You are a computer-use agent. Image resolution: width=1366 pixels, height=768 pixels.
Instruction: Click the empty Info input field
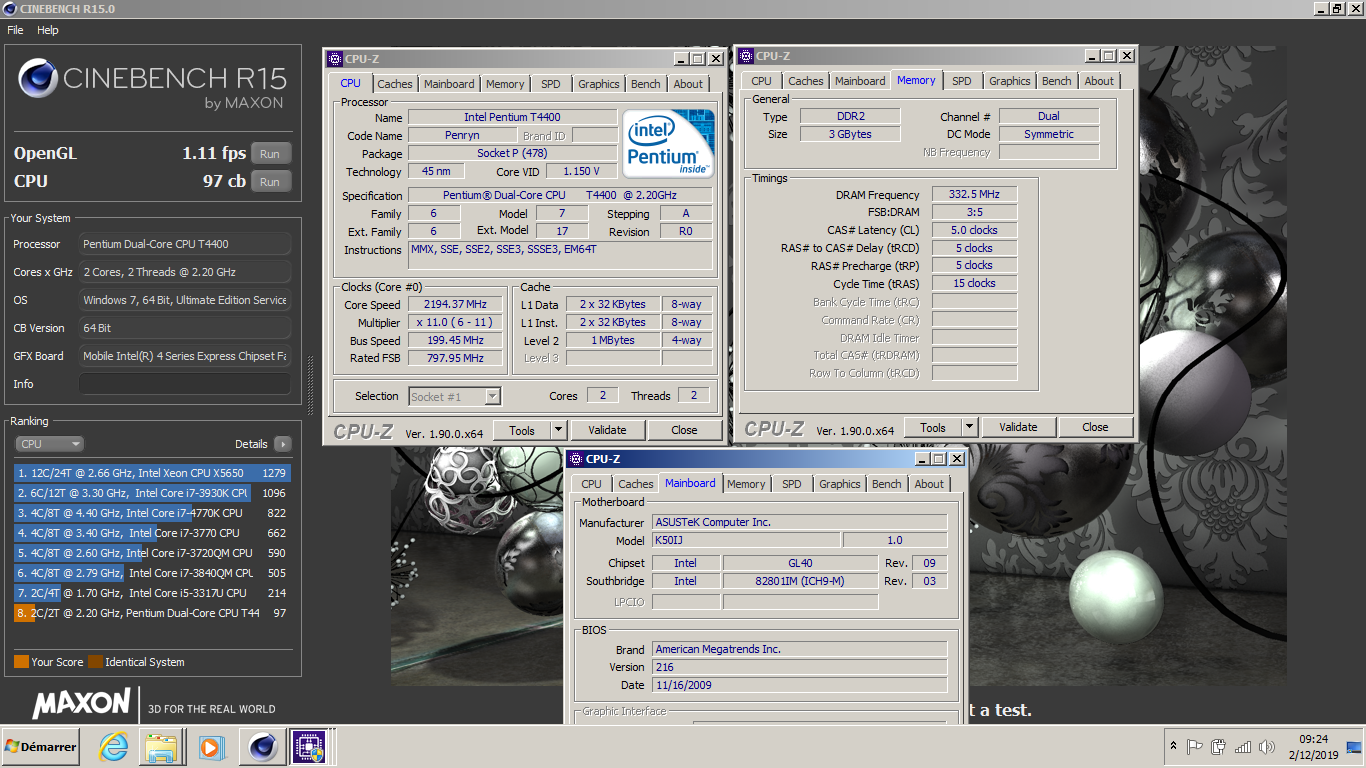(x=185, y=384)
